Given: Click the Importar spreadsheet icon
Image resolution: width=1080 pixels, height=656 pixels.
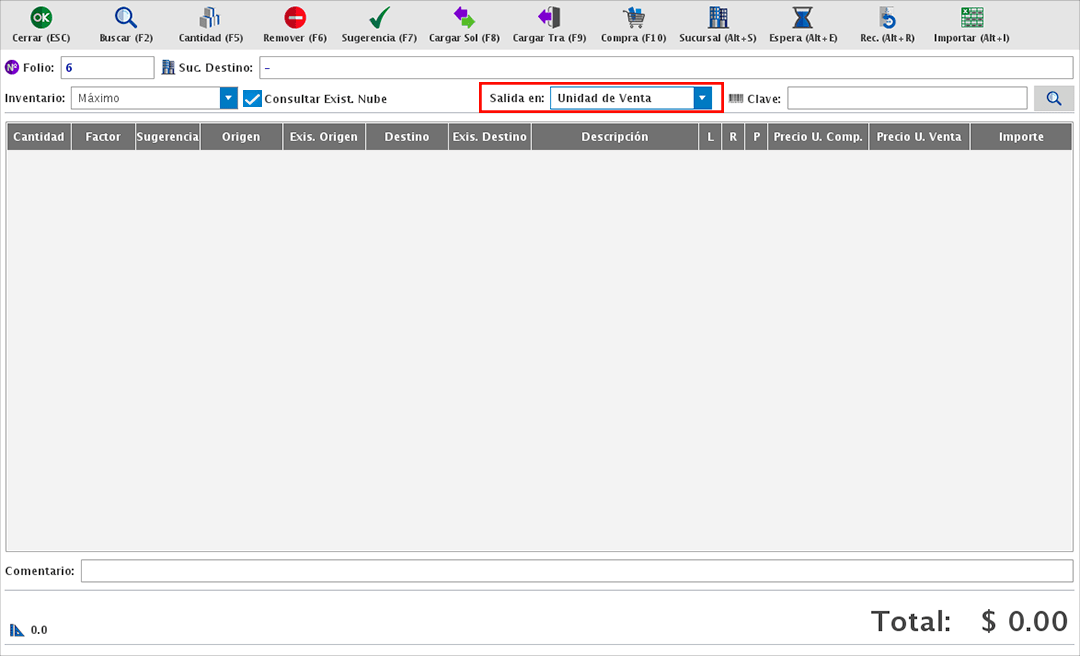Looking at the screenshot, I should (971, 18).
